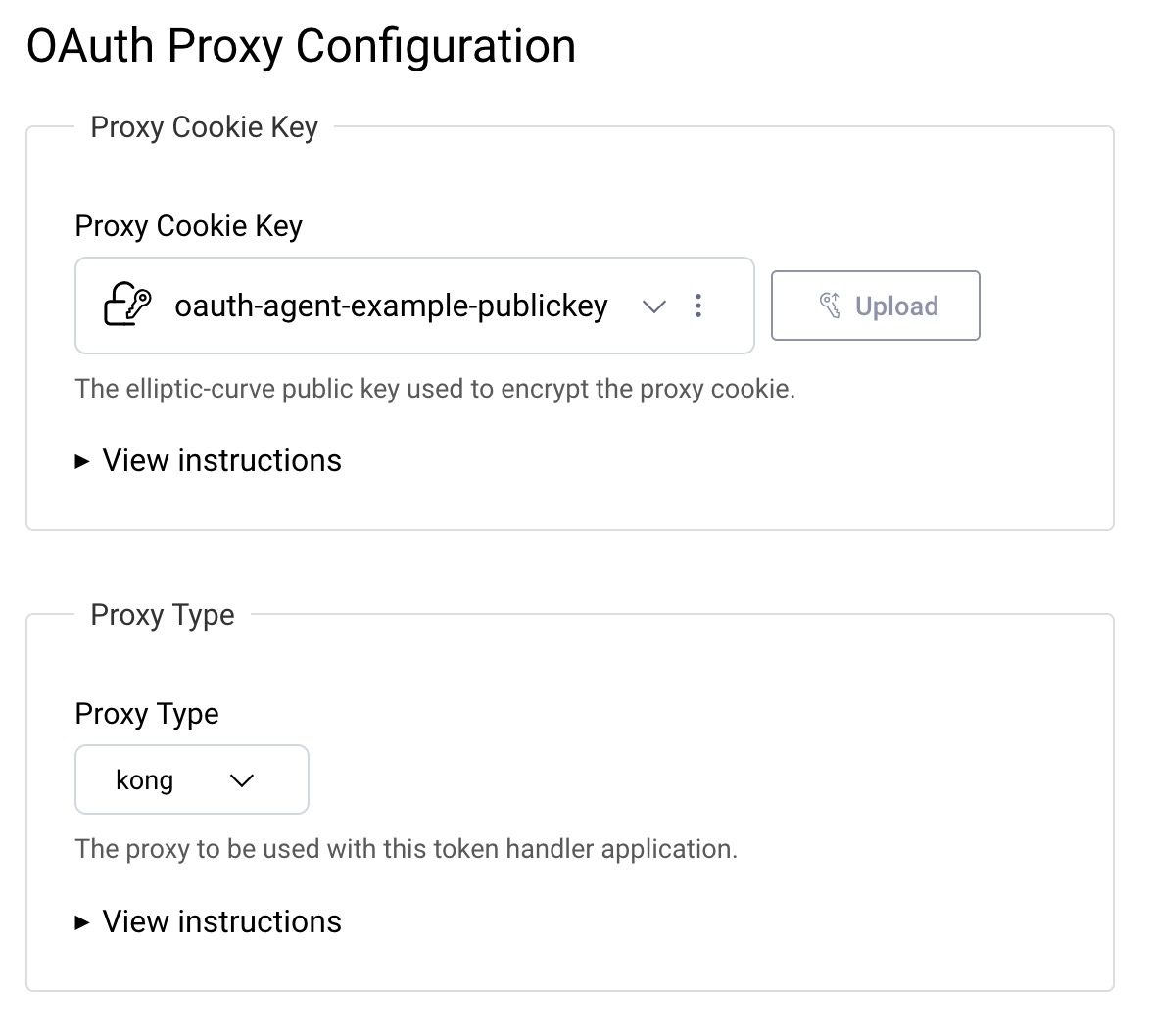
Task: Click the chevron inside the kong selector
Action: click(242, 780)
